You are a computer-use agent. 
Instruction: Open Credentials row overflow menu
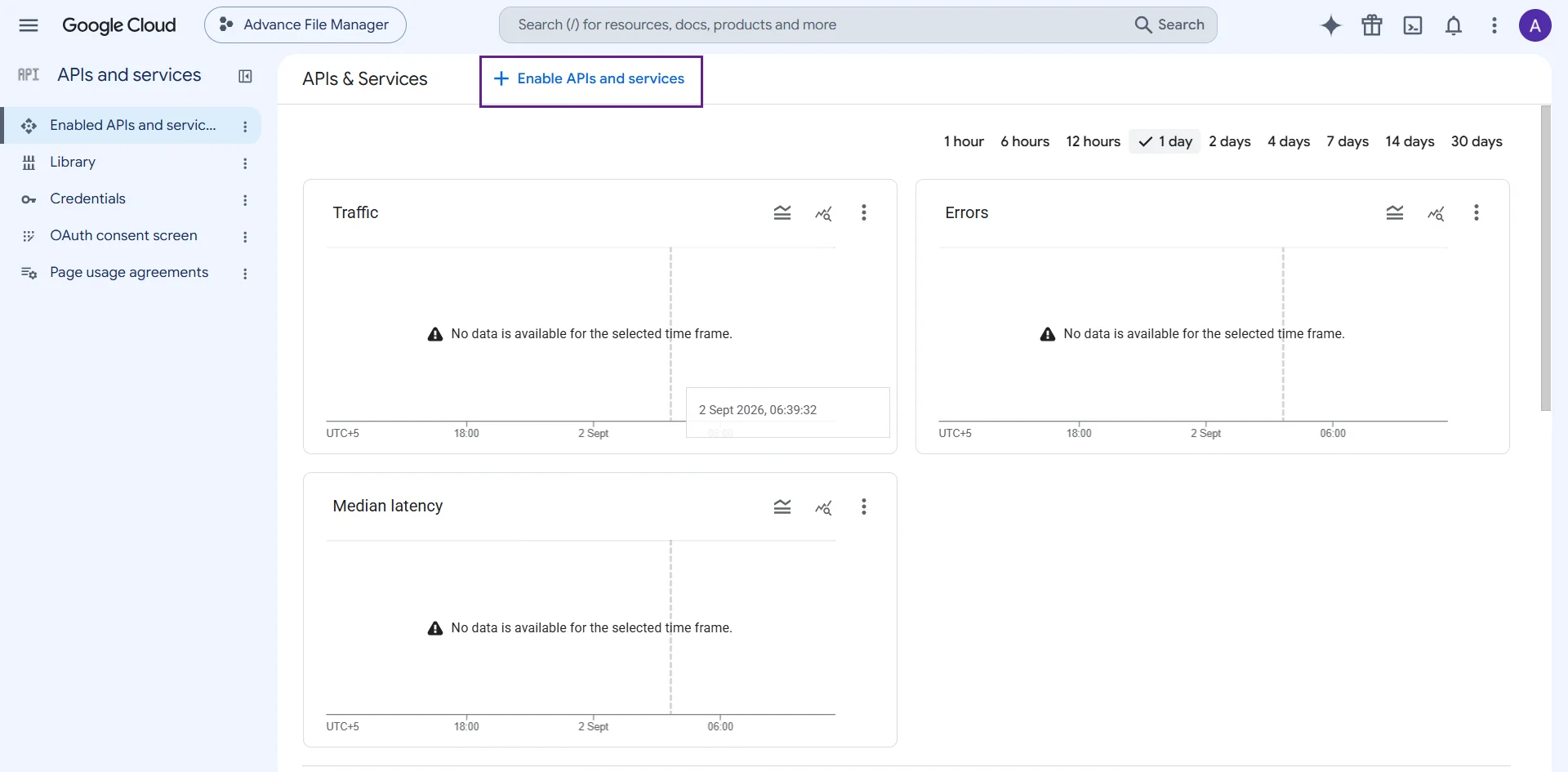coord(245,200)
